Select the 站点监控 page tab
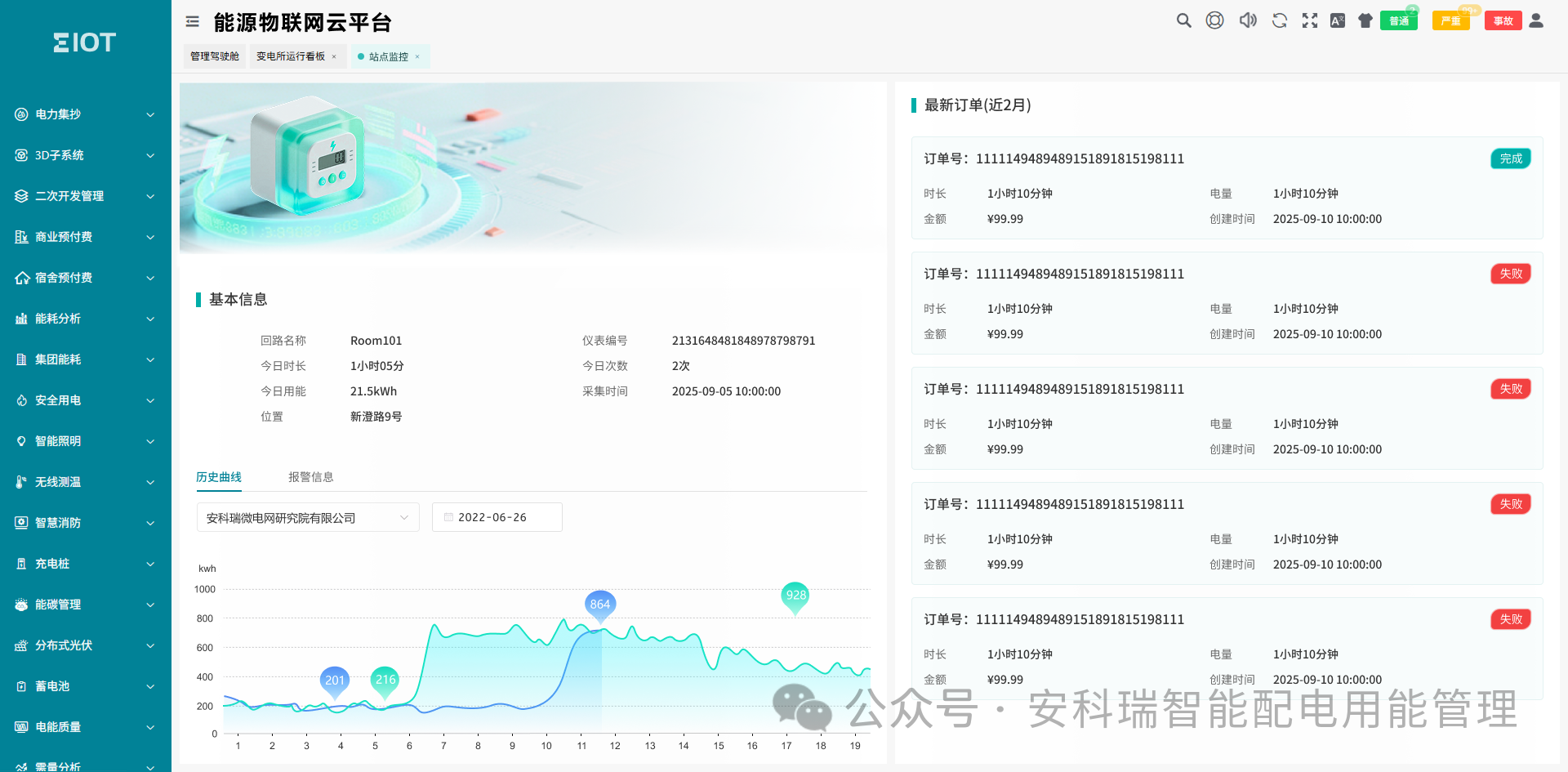The width and height of the screenshot is (1568, 772). tap(389, 56)
